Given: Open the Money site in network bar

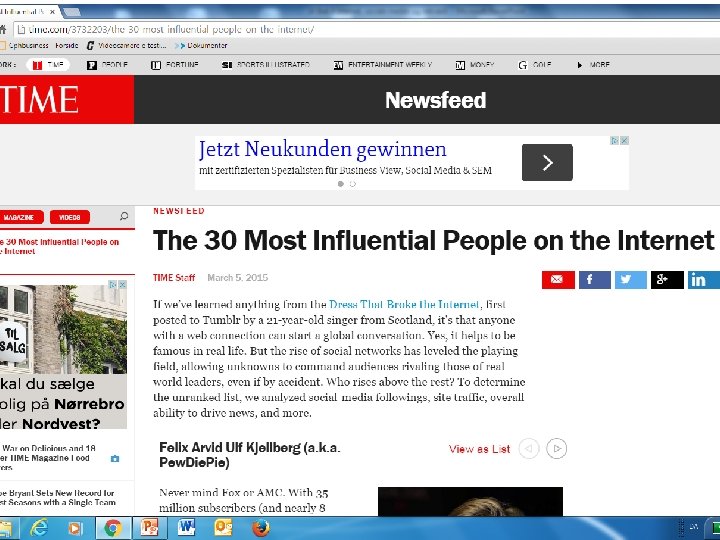Looking at the screenshot, I should coord(475,65).
